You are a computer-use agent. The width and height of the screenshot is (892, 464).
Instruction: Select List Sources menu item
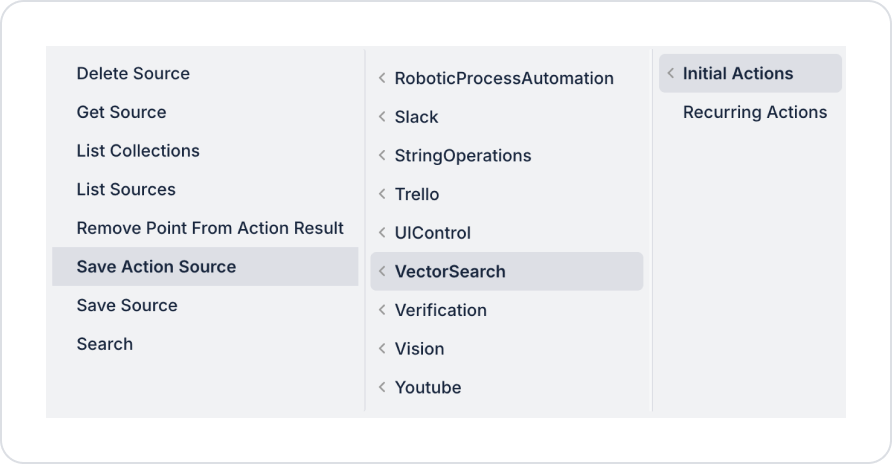click(x=126, y=190)
